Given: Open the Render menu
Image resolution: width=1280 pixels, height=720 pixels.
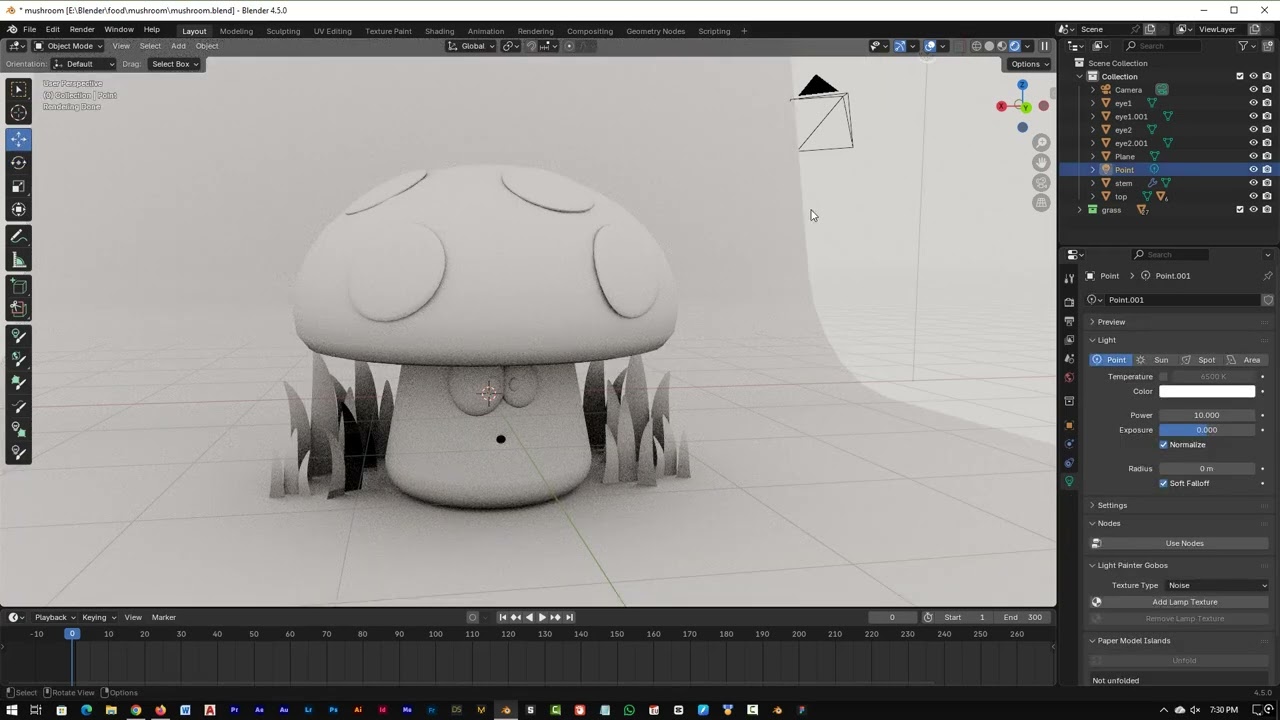Looking at the screenshot, I should [x=82, y=30].
